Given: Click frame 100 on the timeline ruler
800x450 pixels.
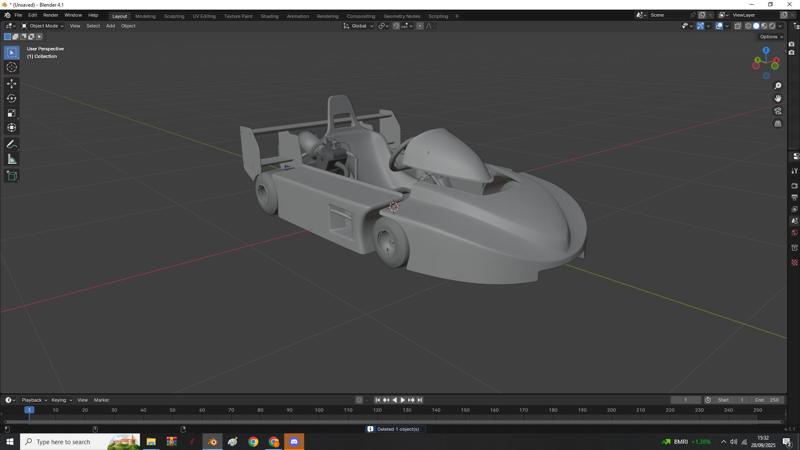Looking at the screenshot, I should (319, 410).
